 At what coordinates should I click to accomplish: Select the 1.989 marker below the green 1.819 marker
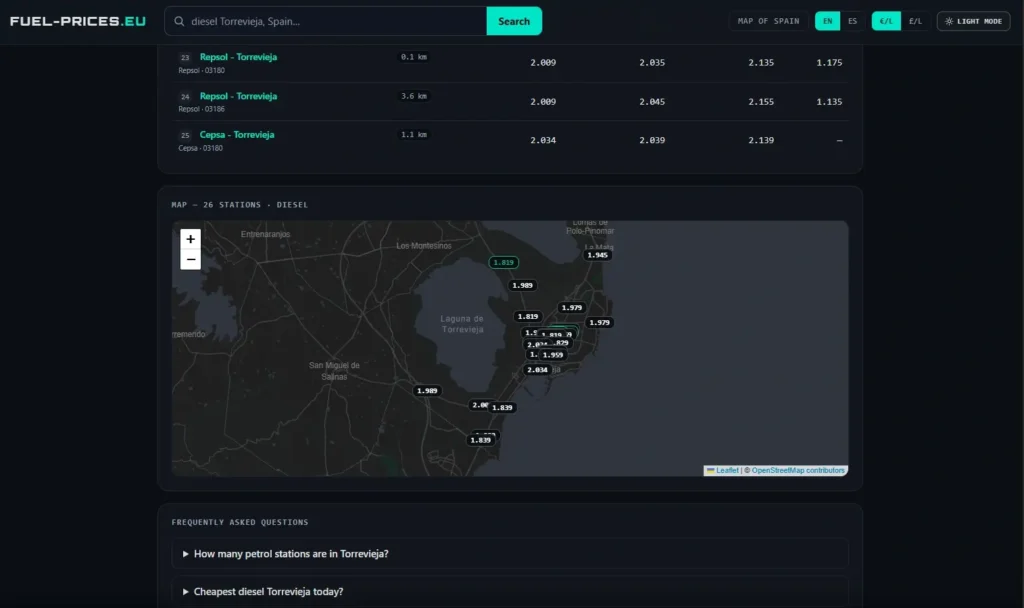point(522,285)
